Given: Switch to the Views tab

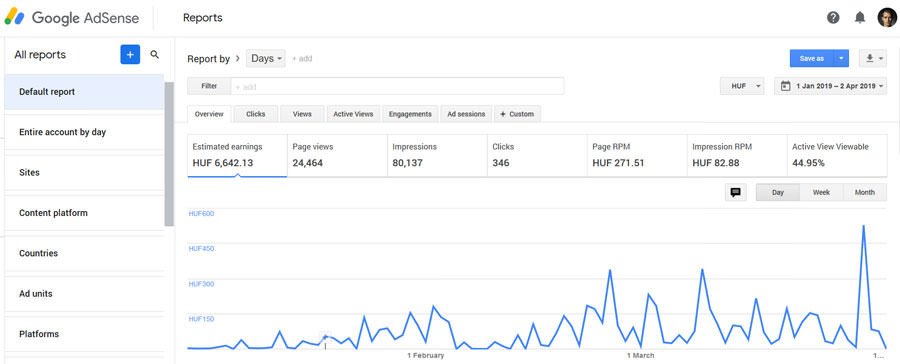Looking at the screenshot, I should click(302, 114).
